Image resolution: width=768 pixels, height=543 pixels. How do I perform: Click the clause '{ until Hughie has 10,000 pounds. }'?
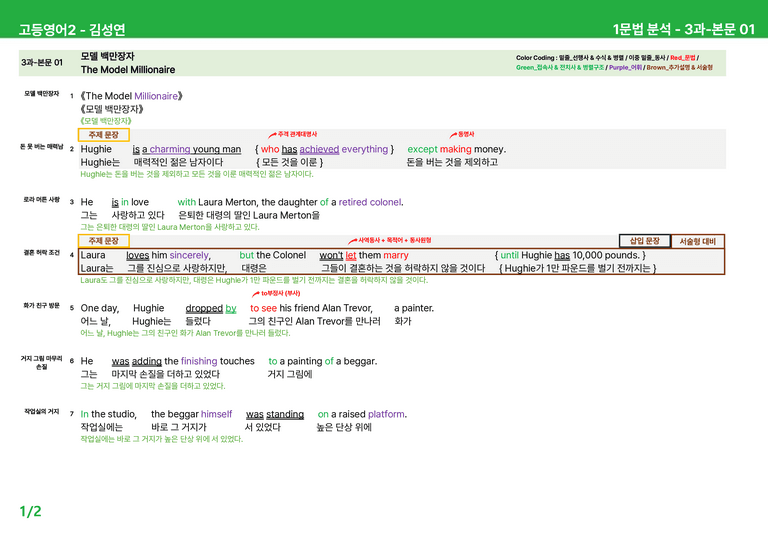tap(570, 255)
